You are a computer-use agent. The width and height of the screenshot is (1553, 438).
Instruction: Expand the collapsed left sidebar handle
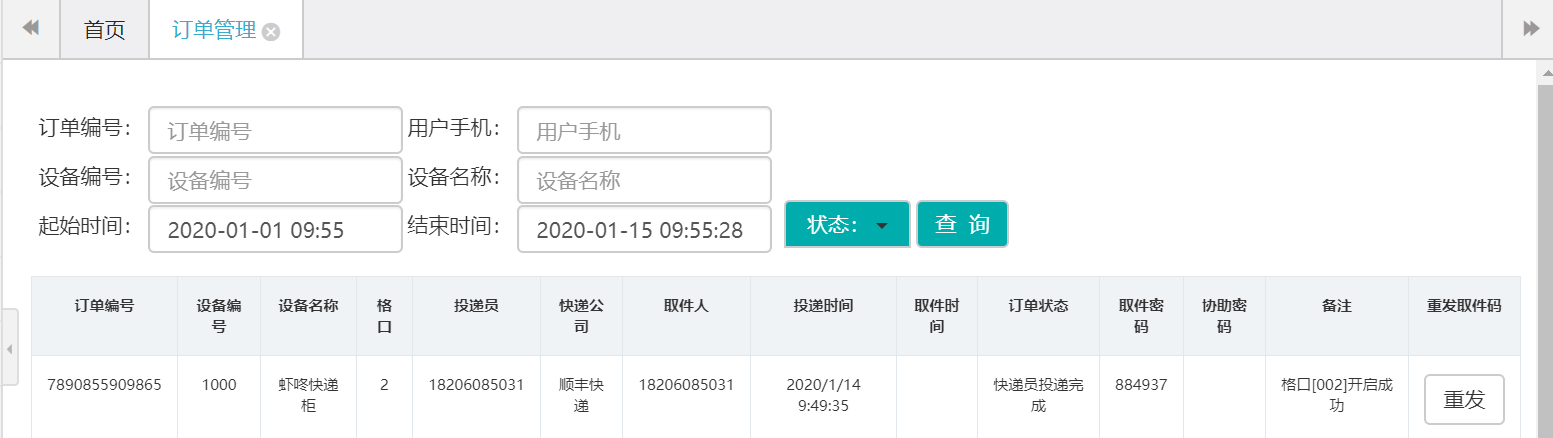tap(9, 348)
